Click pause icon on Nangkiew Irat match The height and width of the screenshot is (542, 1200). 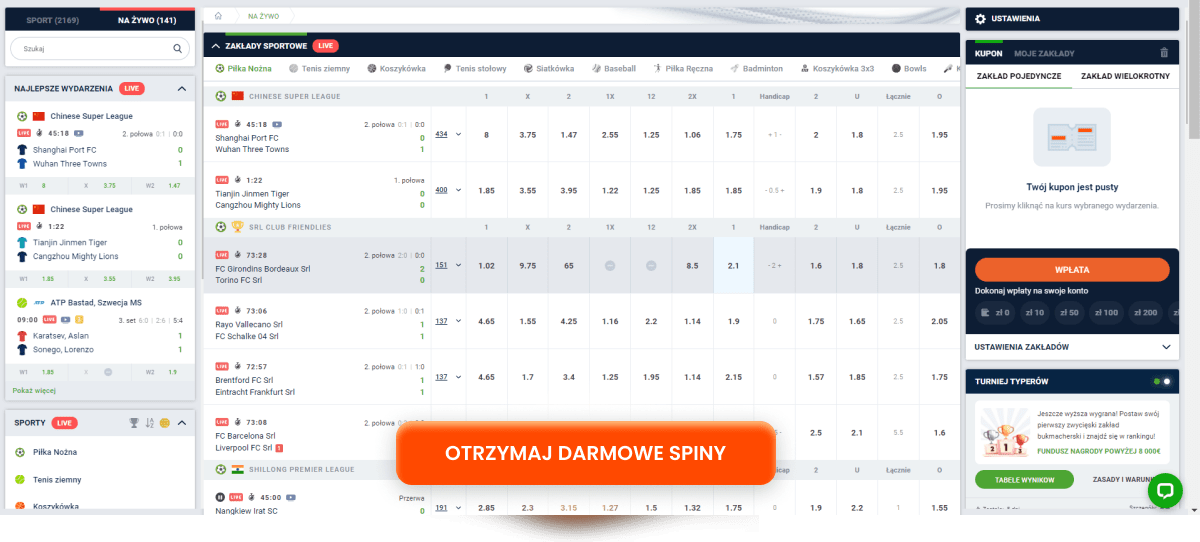pos(221,497)
